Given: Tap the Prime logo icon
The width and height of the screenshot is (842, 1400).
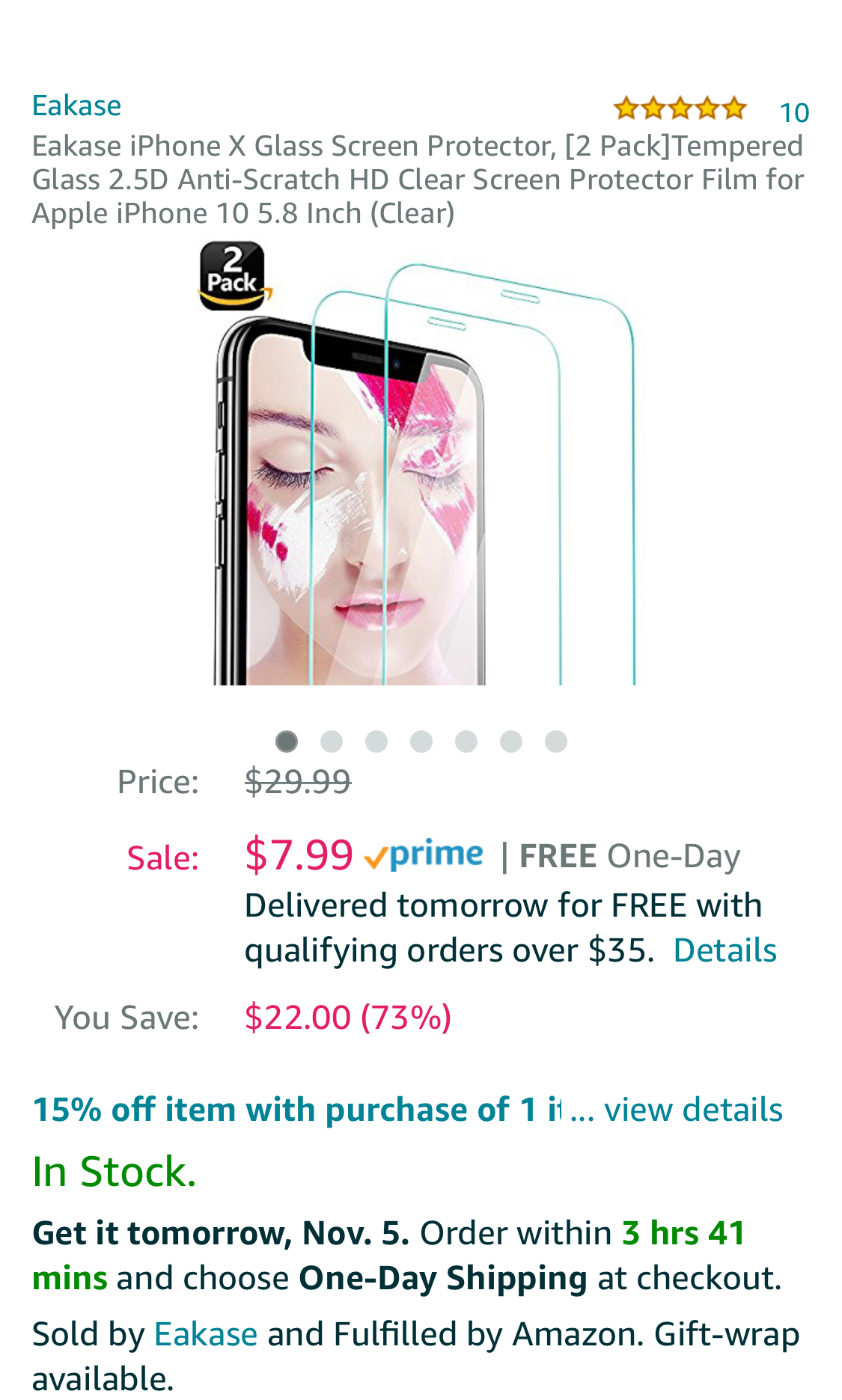Looking at the screenshot, I should pos(424,855).
